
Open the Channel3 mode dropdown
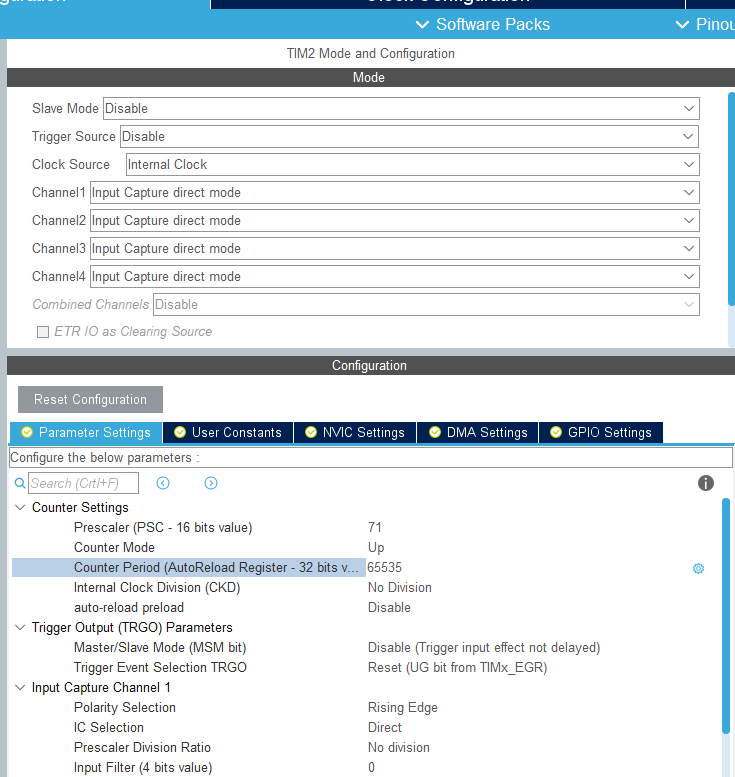click(x=395, y=248)
